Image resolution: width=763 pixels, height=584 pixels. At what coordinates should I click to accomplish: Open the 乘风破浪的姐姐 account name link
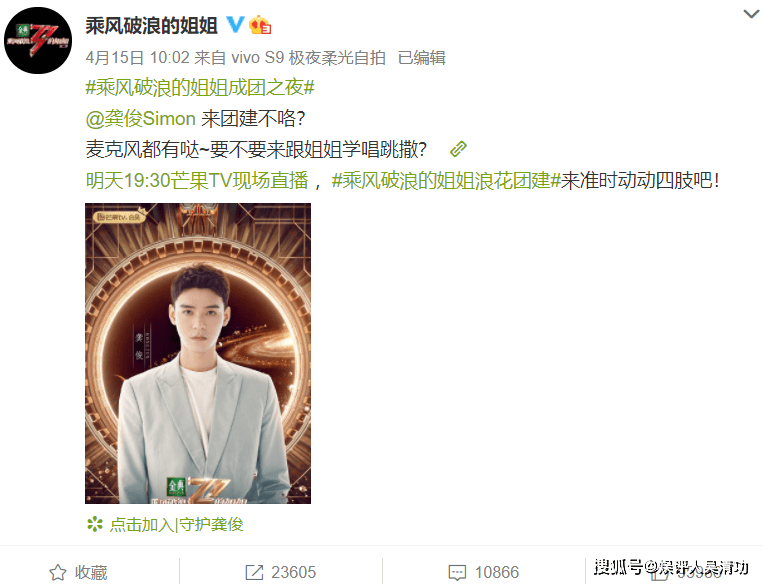tap(151, 25)
